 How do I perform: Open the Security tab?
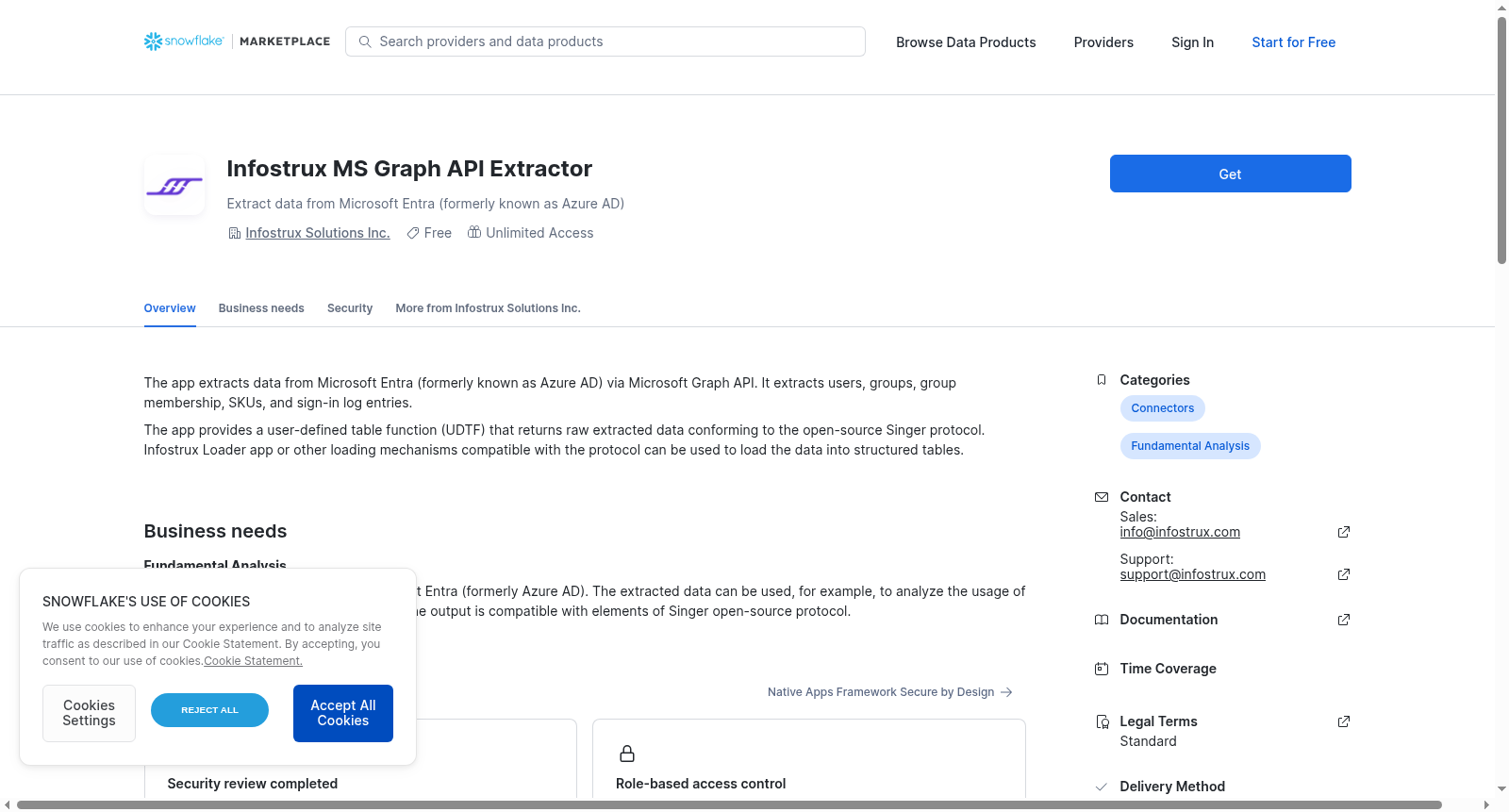[350, 308]
